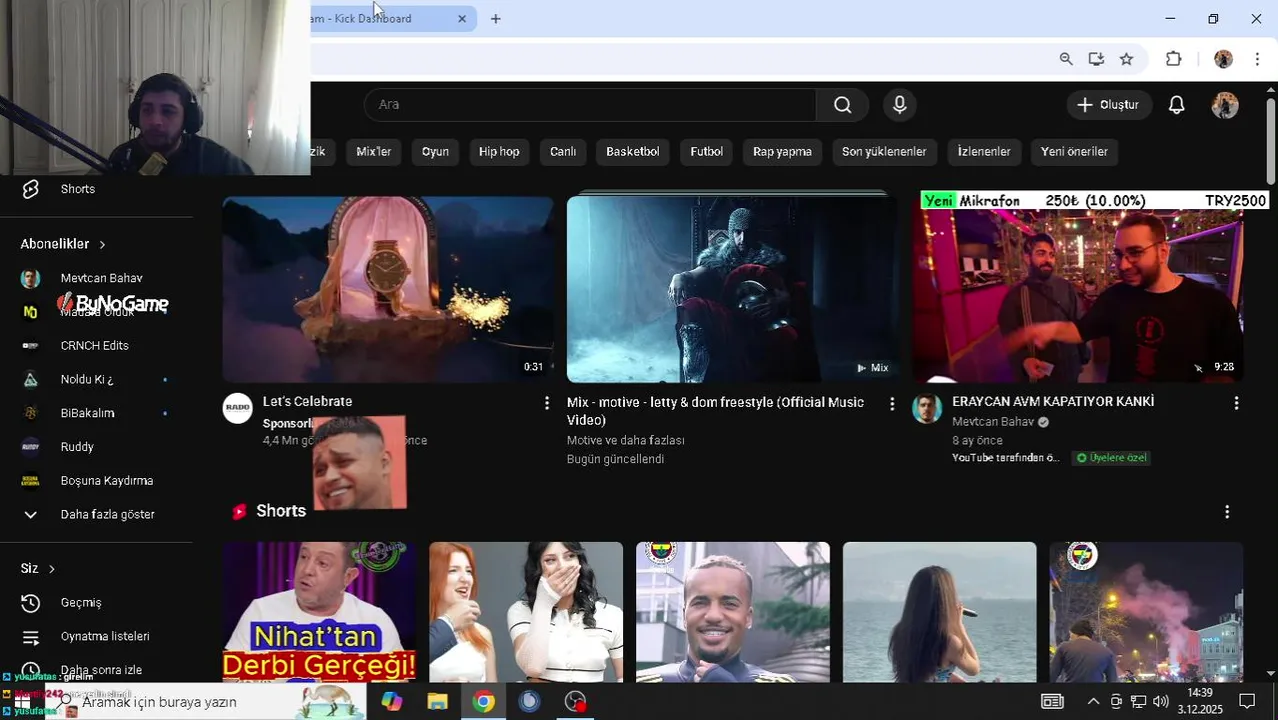Viewport: 1278px width, 720px height.
Task: Open Shorts section options menu
Action: click(1227, 512)
